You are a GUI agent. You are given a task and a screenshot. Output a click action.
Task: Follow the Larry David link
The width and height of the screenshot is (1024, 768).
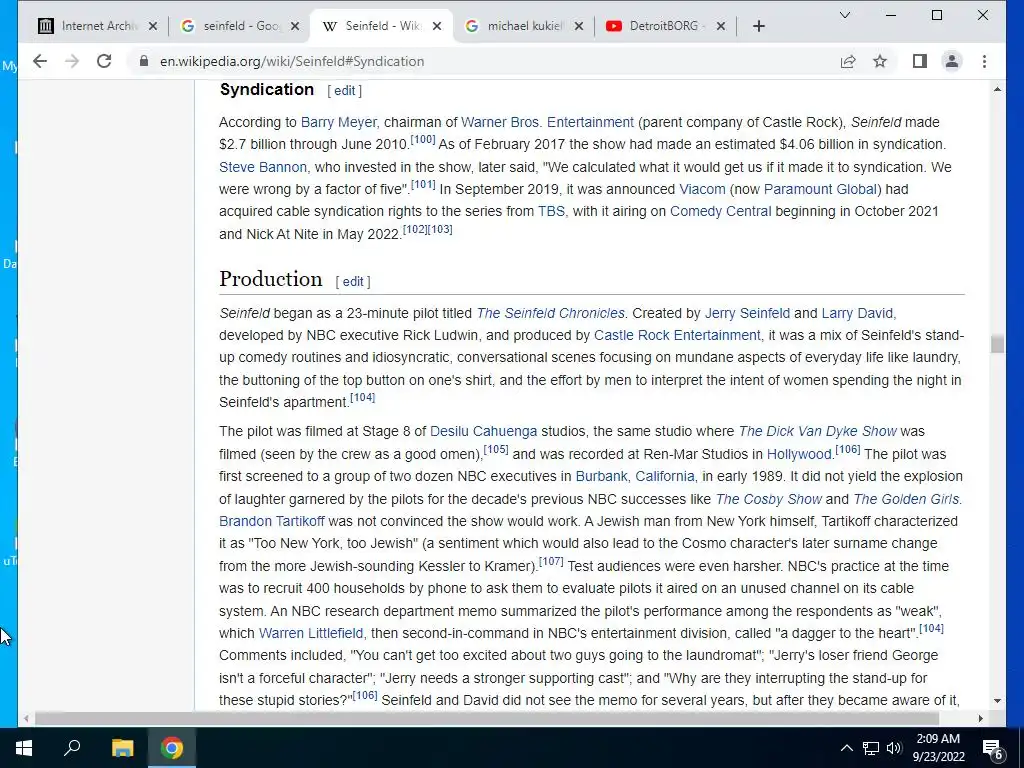pyautogui.click(x=857, y=313)
